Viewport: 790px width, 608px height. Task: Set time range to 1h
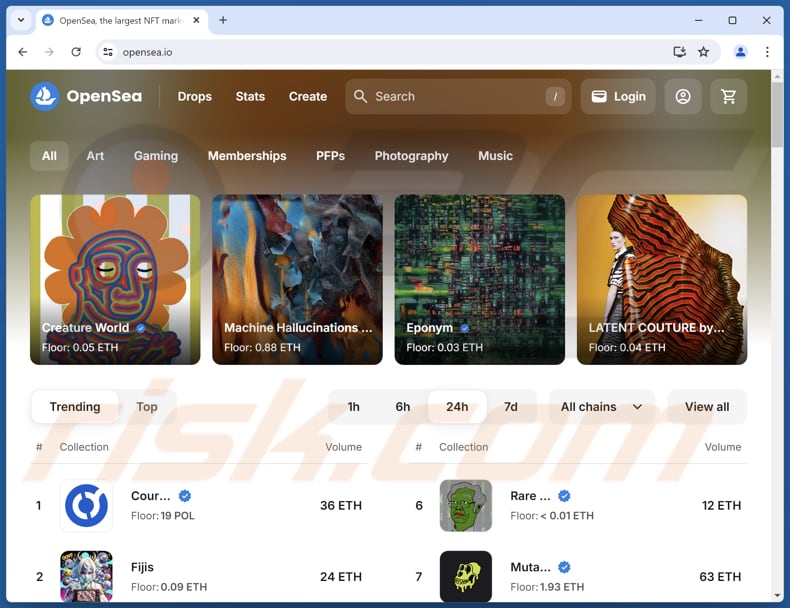click(353, 407)
